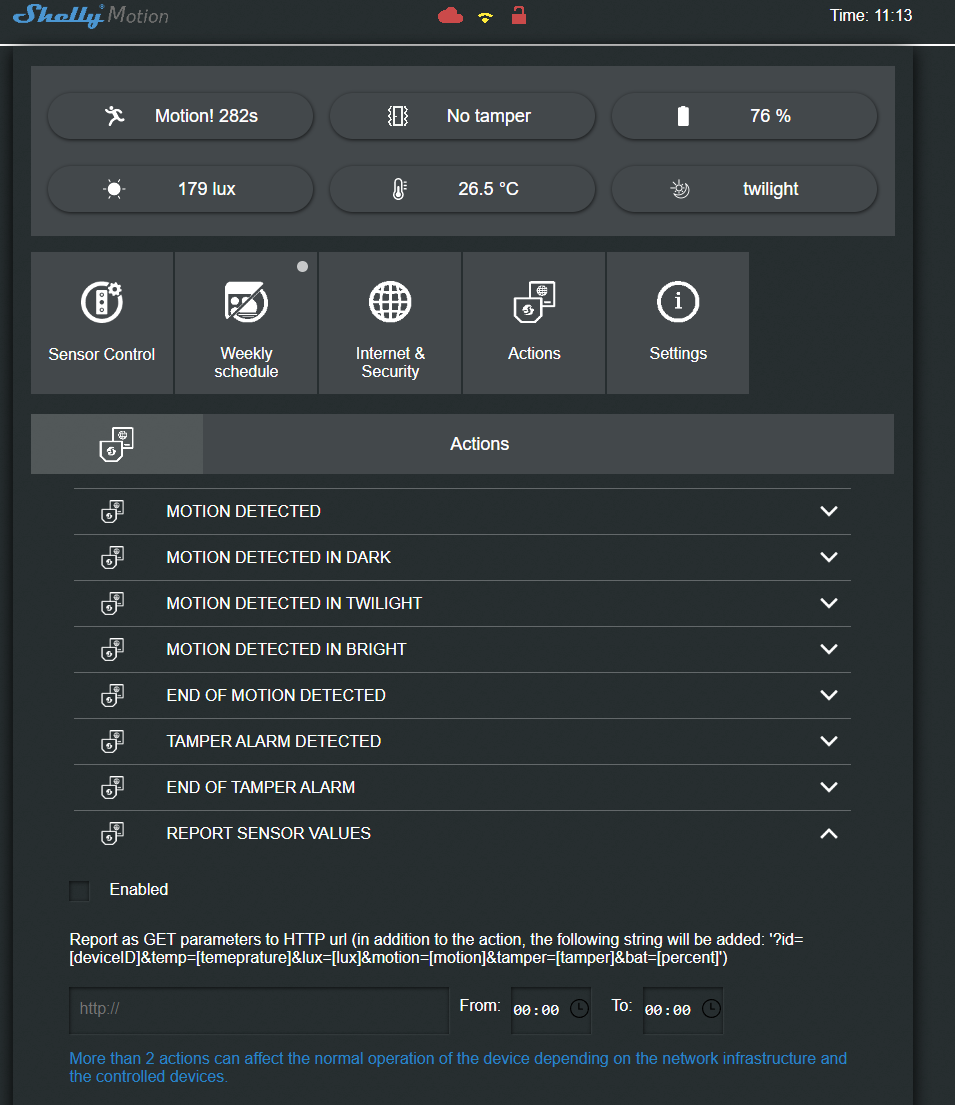
Task: Open the Actions tab tile
Action: 534,322
